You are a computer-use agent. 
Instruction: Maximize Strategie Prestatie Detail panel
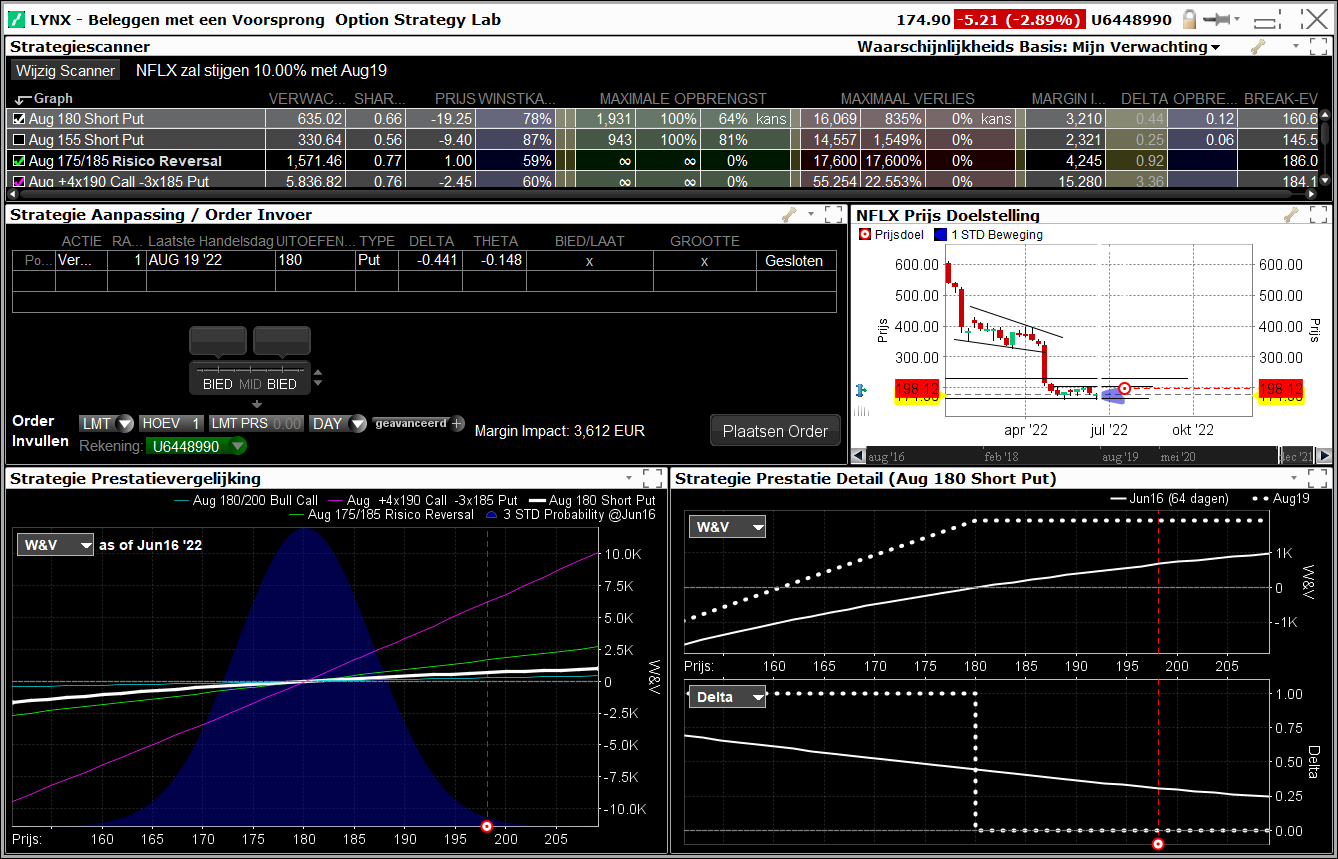(1320, 478)
